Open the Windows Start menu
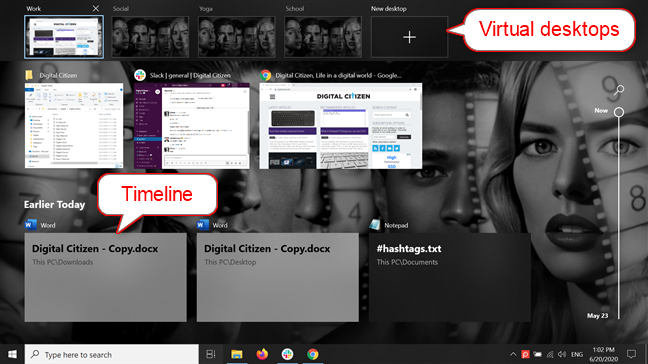 tap(12, 354)
